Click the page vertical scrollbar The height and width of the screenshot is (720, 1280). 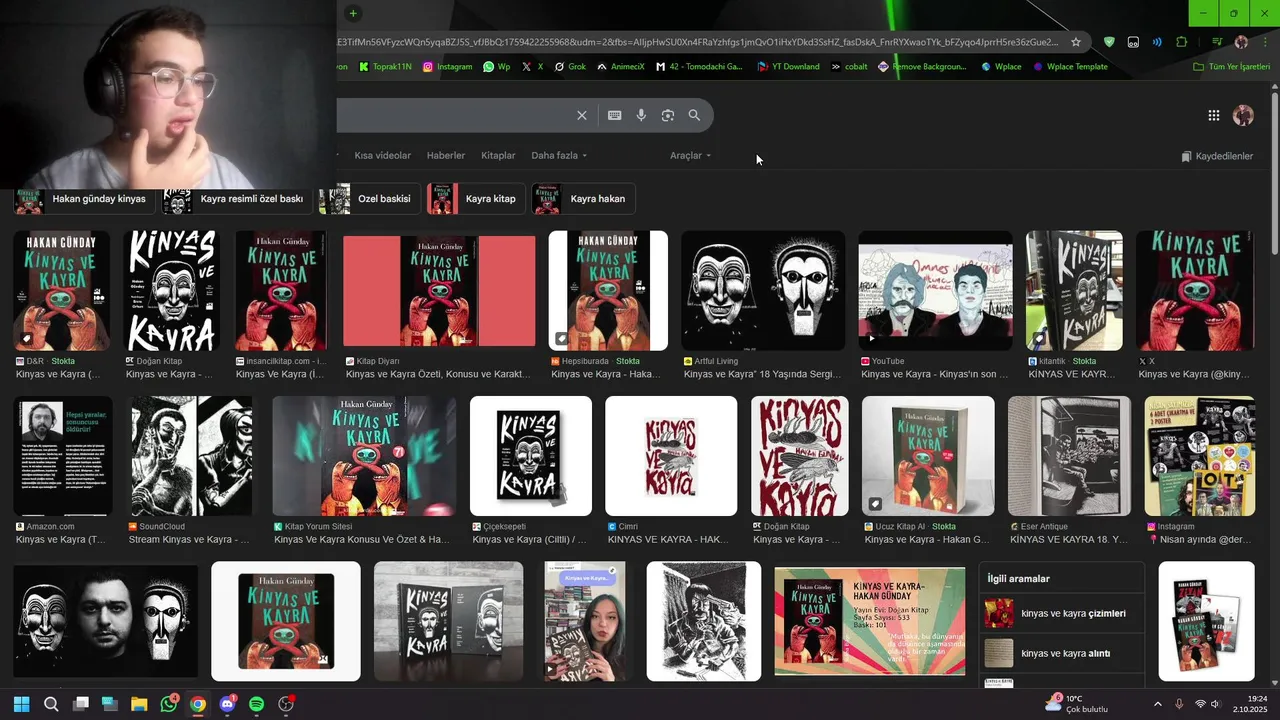1274,170
